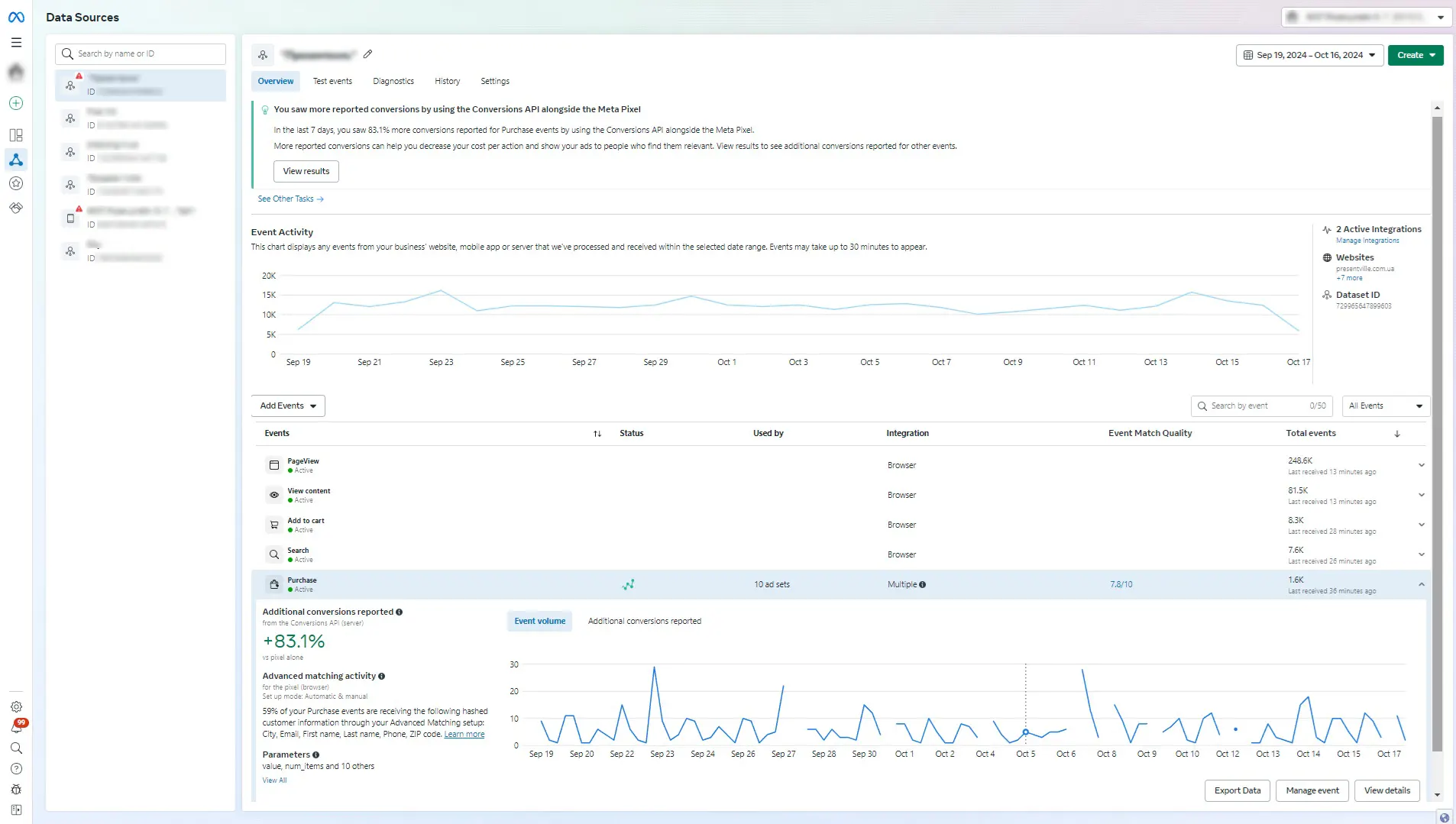
Task: Click the Meta logo icon
Action: tap(16, 17)
